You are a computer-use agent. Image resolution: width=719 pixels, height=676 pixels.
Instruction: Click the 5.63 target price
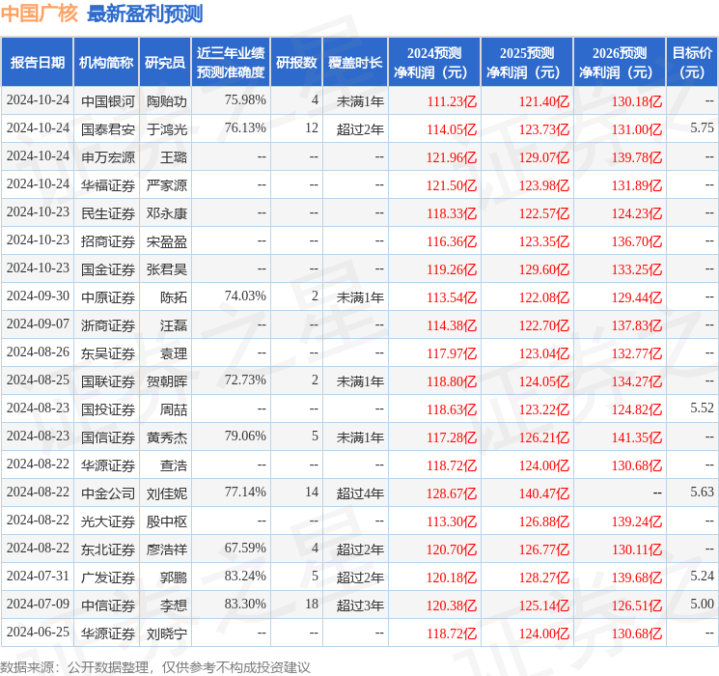pos(702,491)
